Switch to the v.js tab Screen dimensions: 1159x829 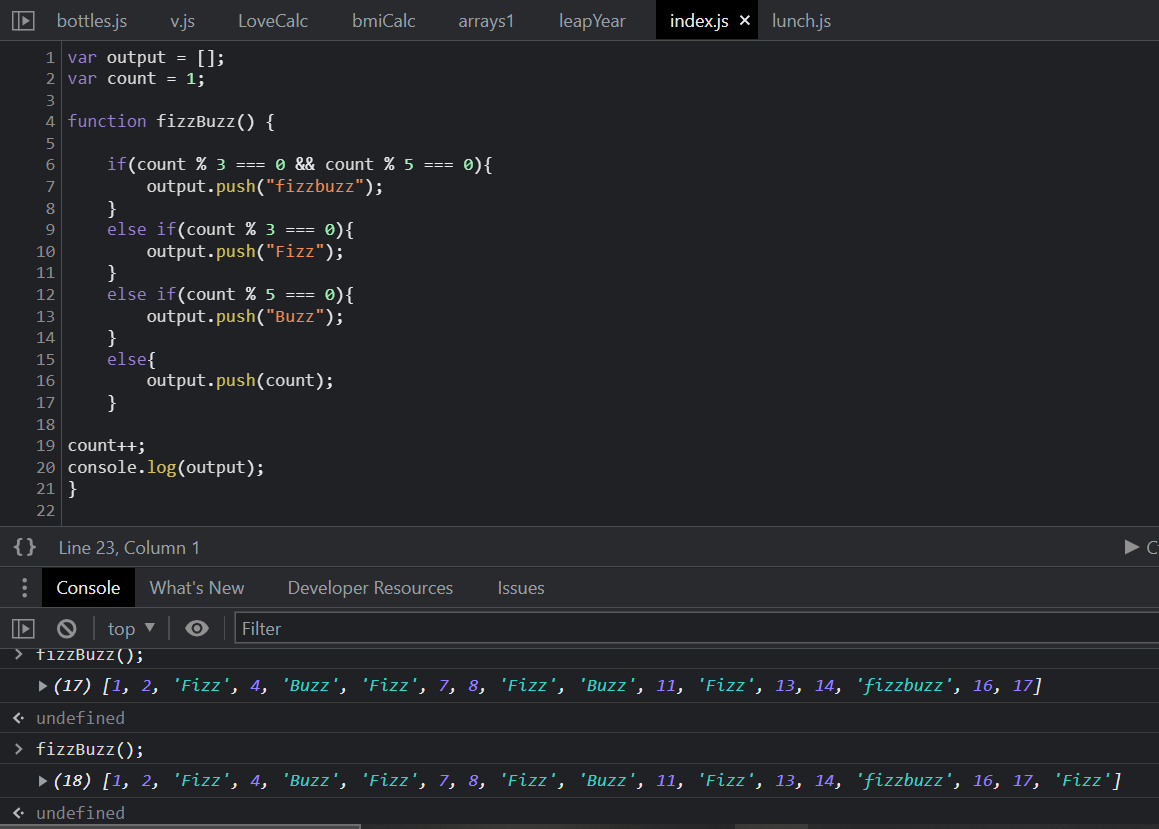point(183,21)
